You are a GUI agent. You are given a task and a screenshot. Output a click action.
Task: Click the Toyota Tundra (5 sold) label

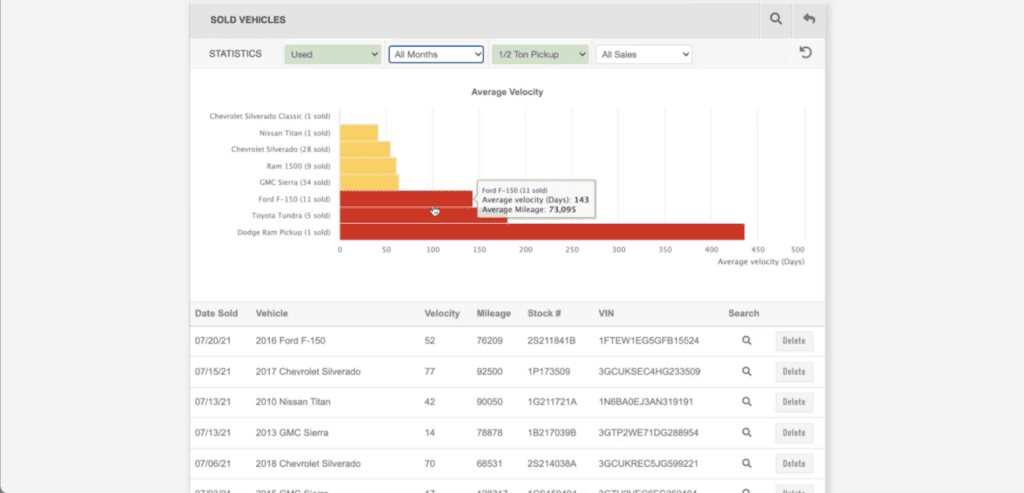pos(291,215)
